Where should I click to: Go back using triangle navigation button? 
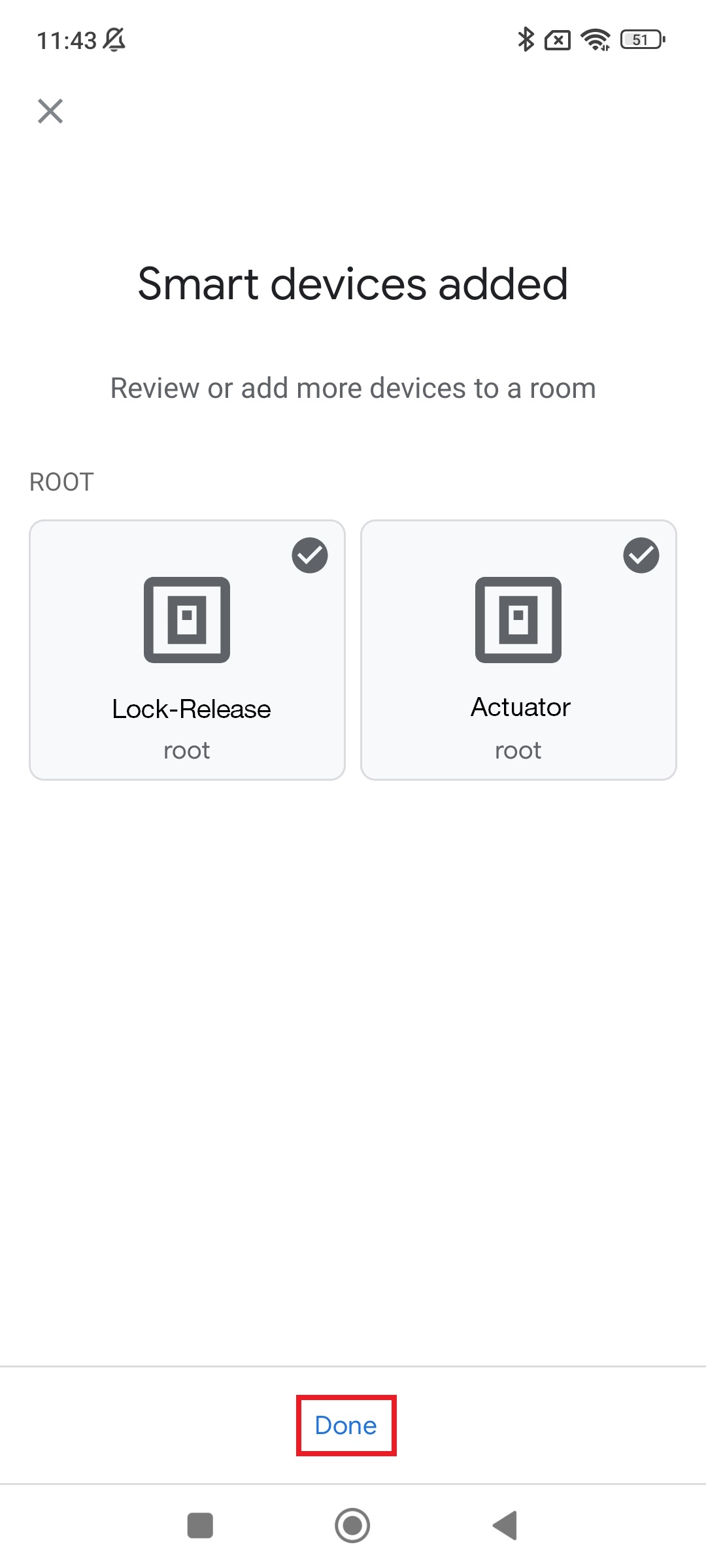pyautogui.click(x=505, y=1526)
